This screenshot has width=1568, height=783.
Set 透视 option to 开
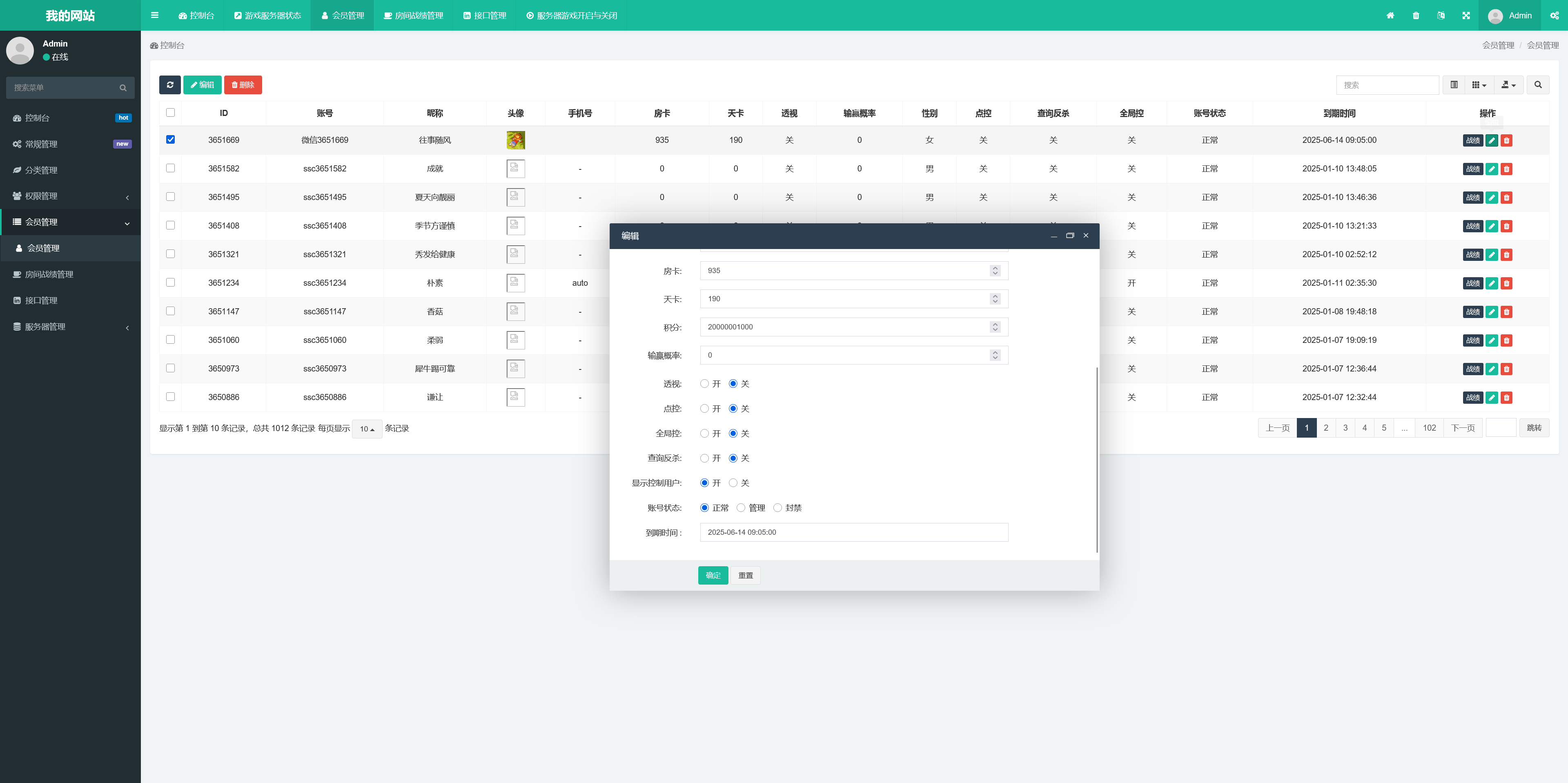click(x=704, y=384)
